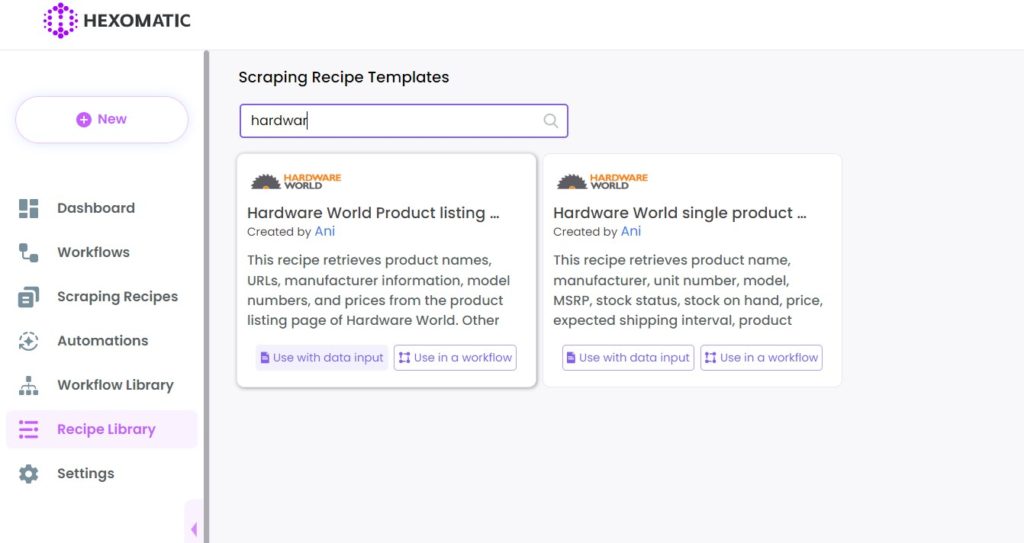Open the Recipe Library menu item
Screen dimensions: 1024x543
pos(106,430)
